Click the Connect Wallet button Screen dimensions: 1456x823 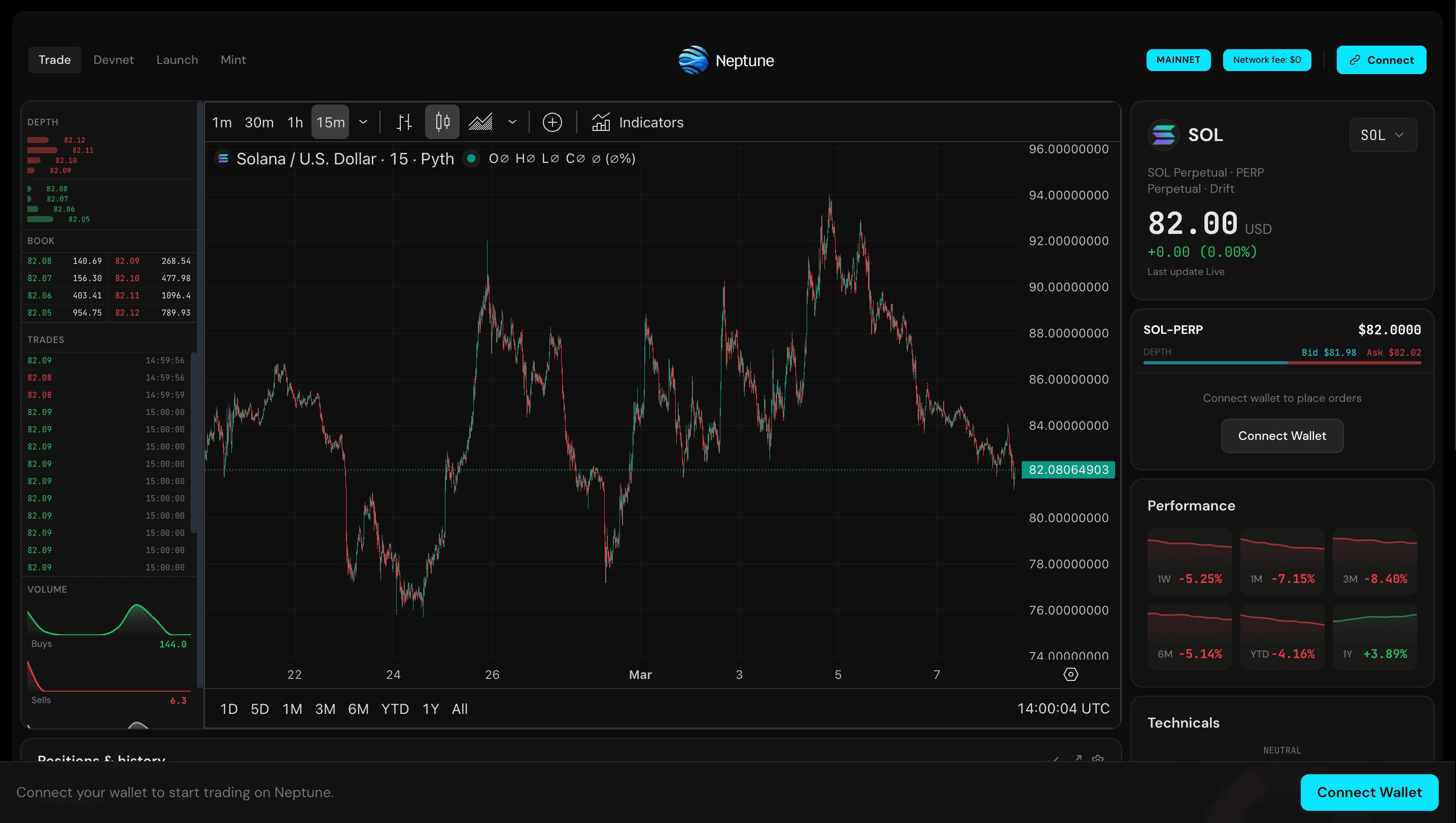pos(1282,435)
